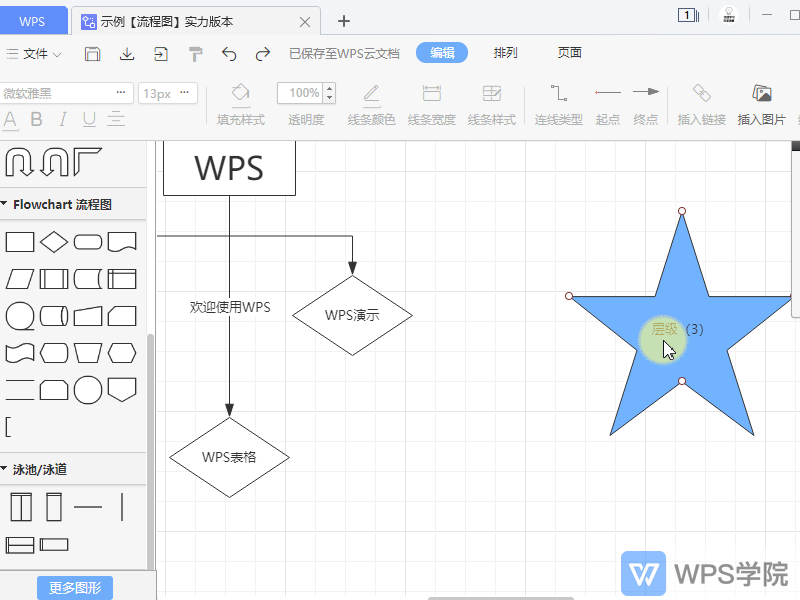Click the window count icon showing 1
This screenshot has height=600, width=800.
[688, 15]
